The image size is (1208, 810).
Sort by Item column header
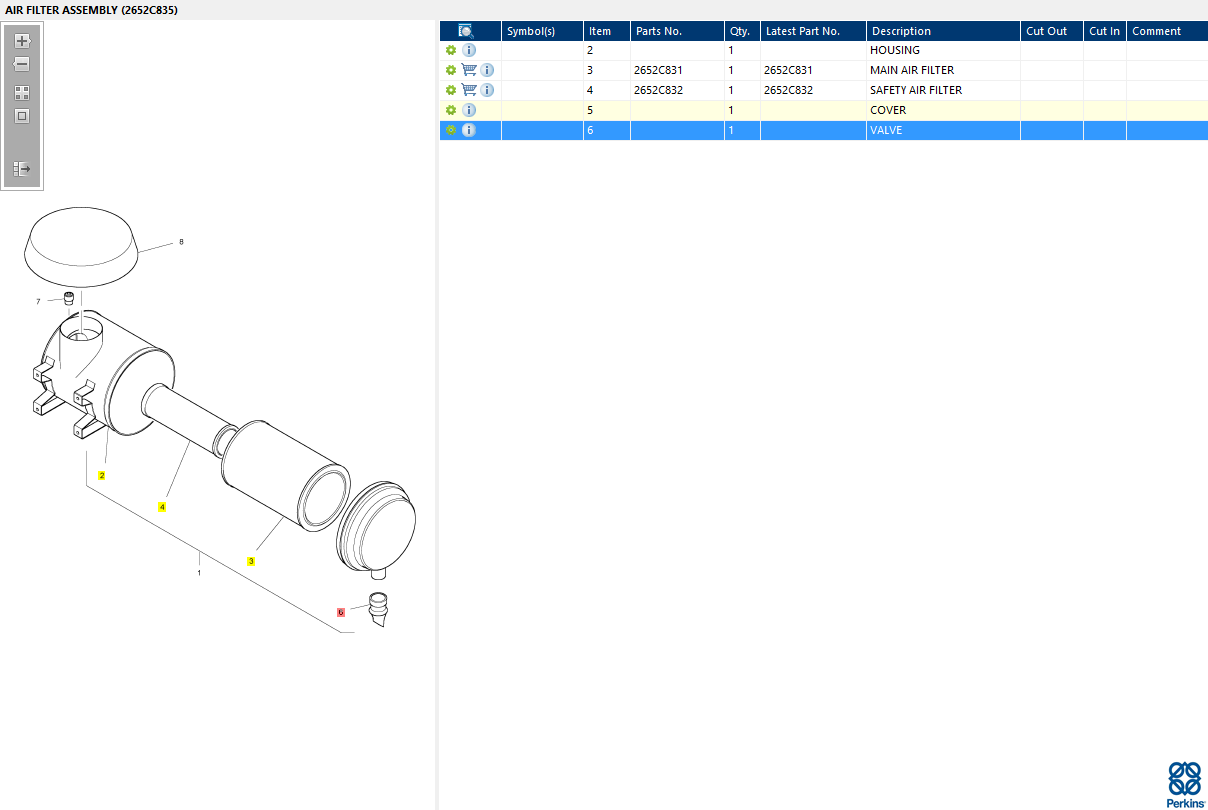tap(607, 31)
